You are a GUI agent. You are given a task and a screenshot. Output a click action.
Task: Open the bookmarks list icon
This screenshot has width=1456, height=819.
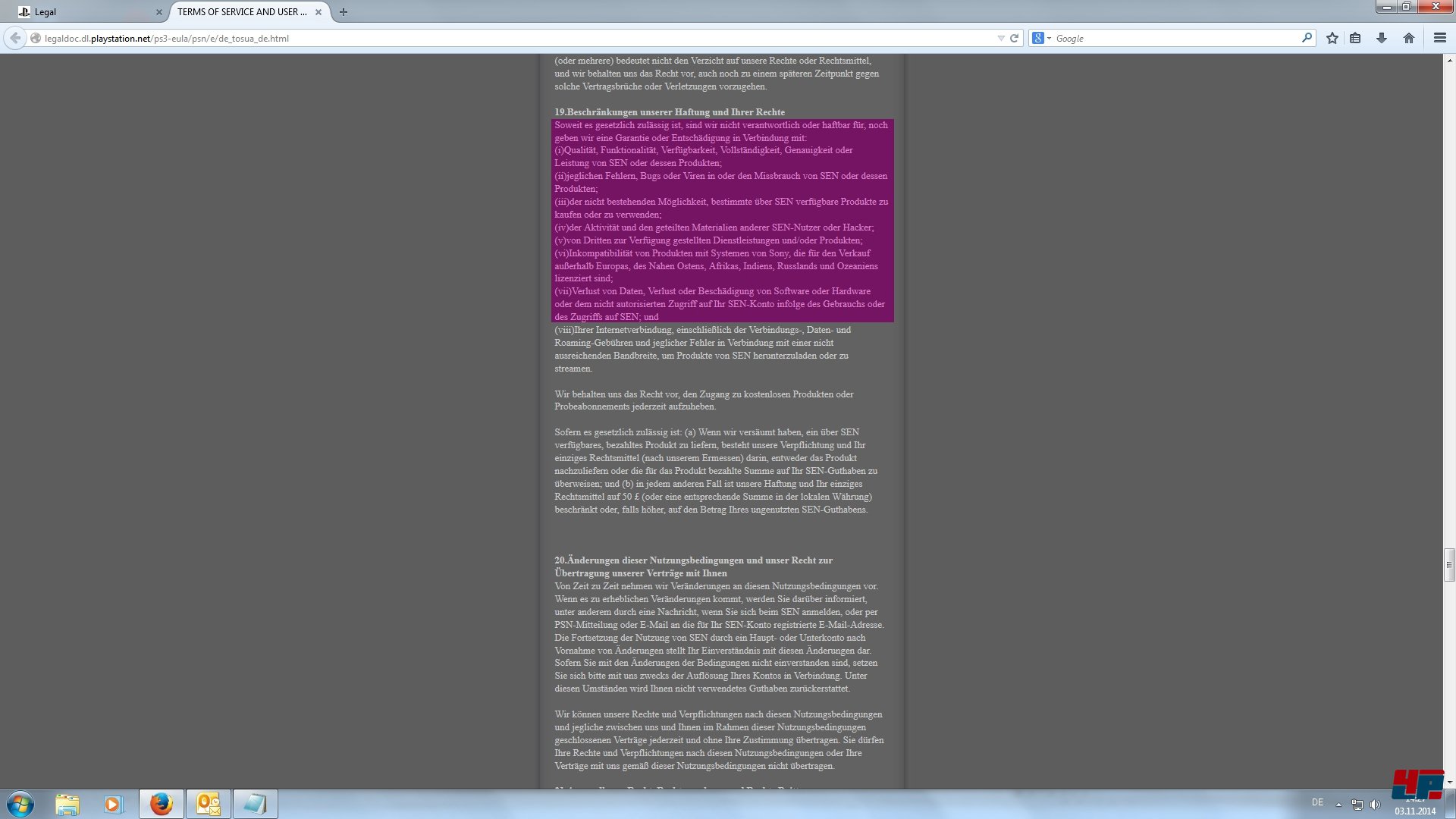click(1355, 38)
